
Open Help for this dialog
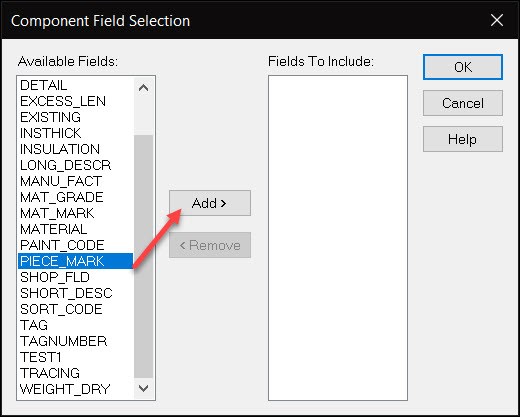[x=463, y=139]
